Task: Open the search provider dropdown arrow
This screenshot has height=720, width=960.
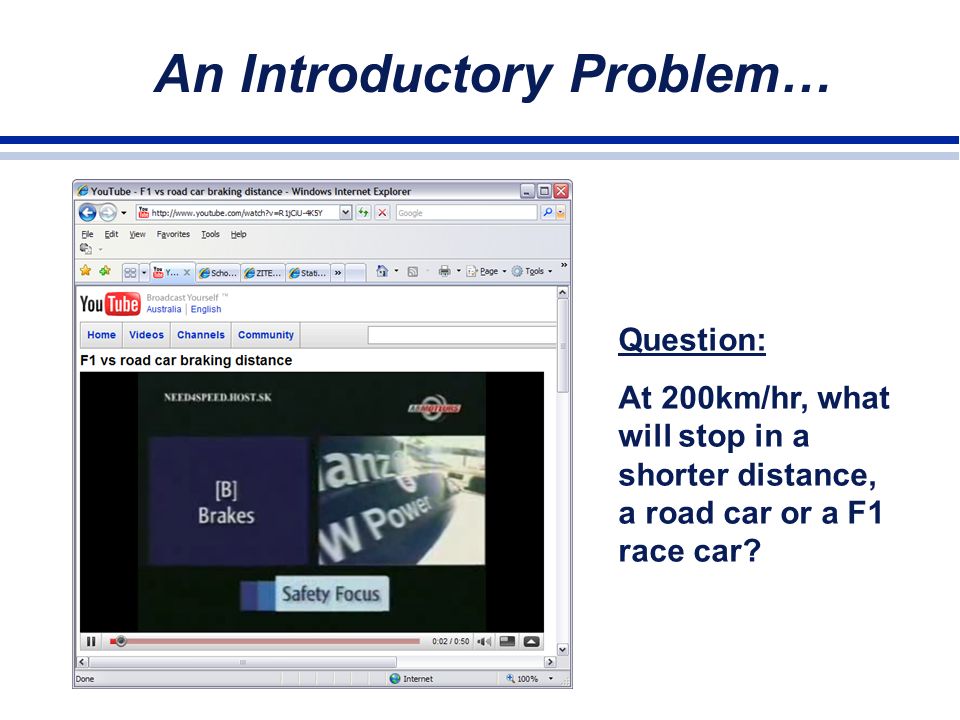Action: coord(560,212)
